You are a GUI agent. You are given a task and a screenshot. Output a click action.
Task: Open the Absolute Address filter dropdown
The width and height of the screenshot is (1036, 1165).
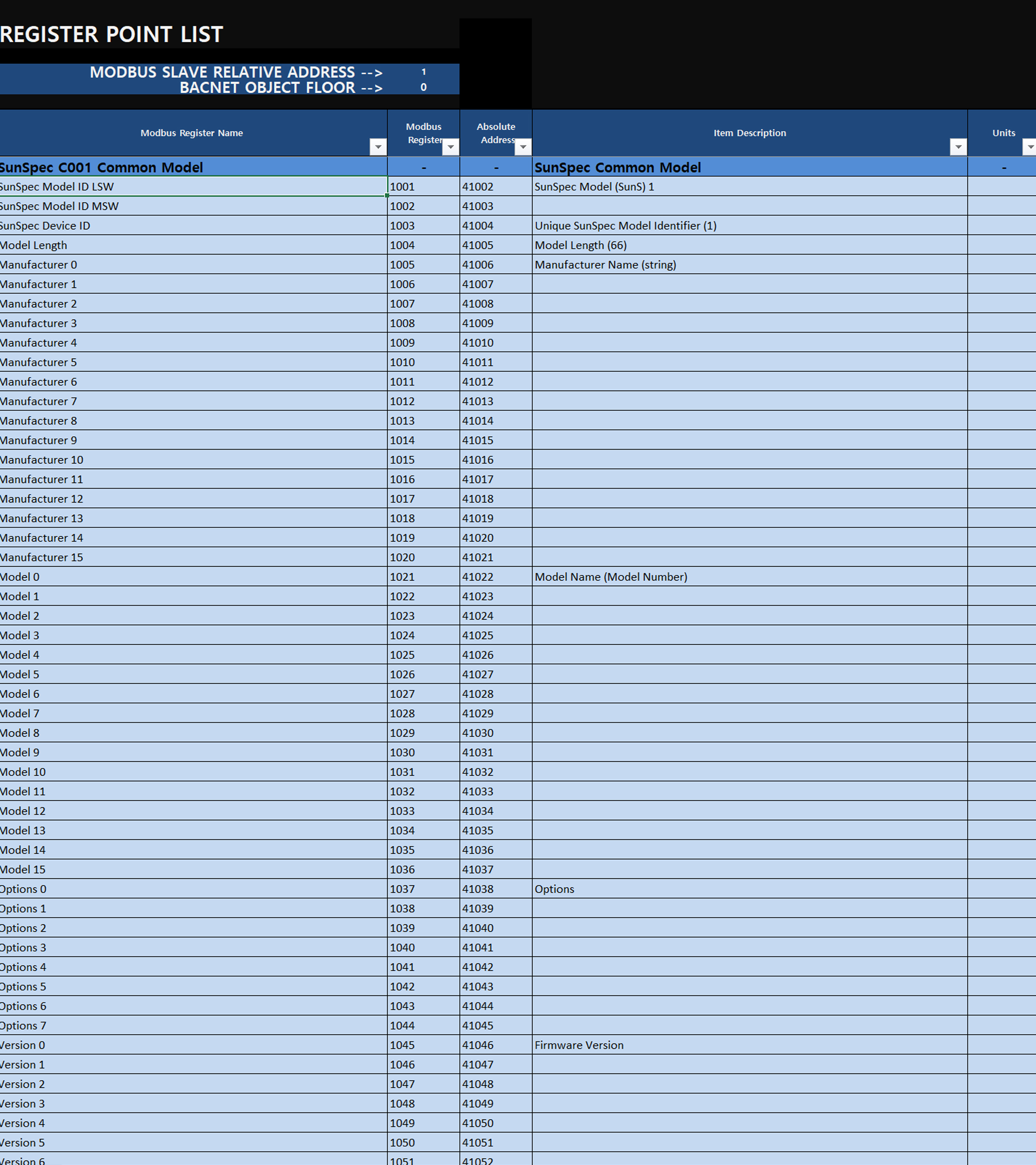[x=523, y=147]
